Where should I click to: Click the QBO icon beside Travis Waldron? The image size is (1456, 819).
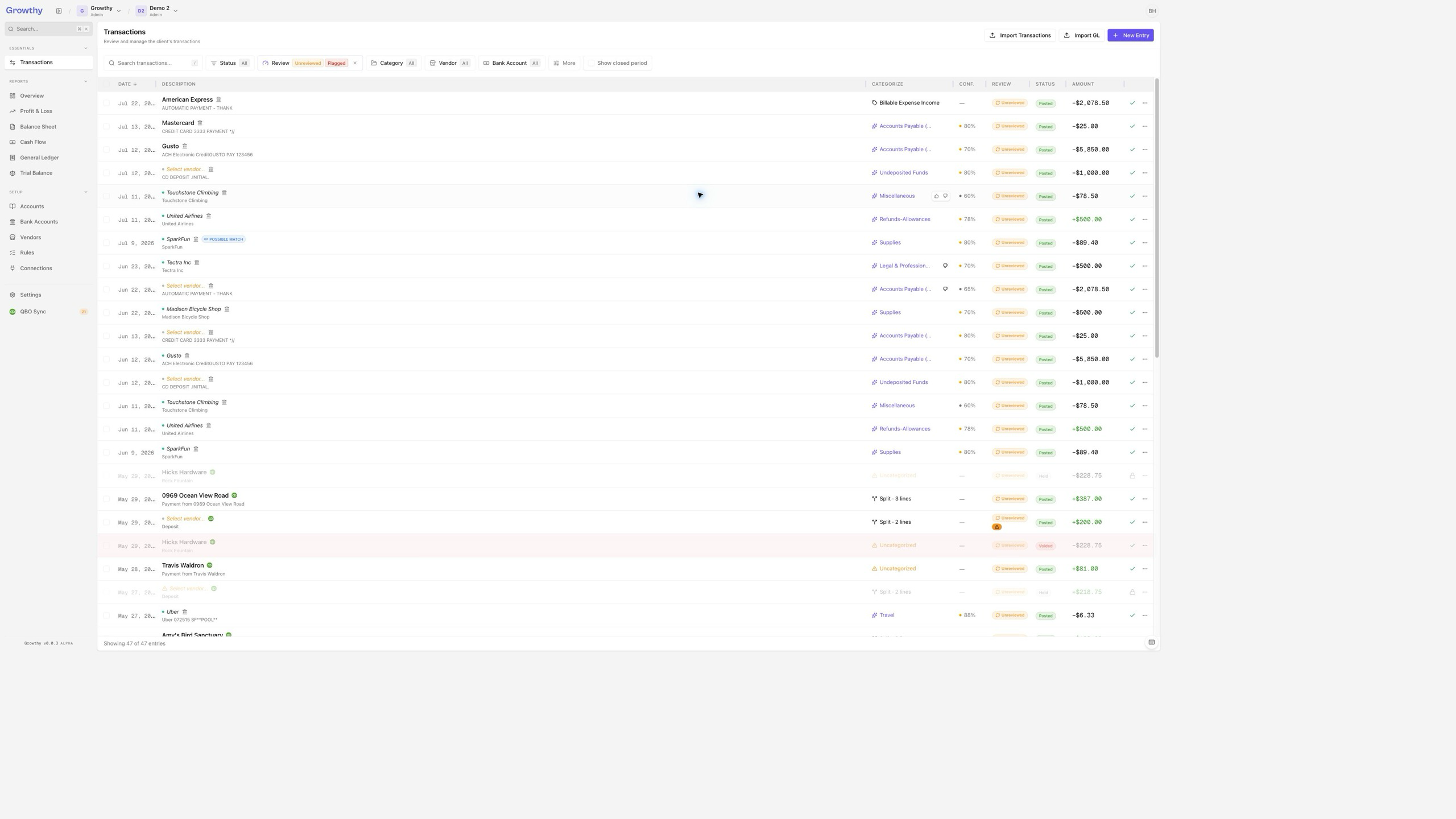[209, 566]
